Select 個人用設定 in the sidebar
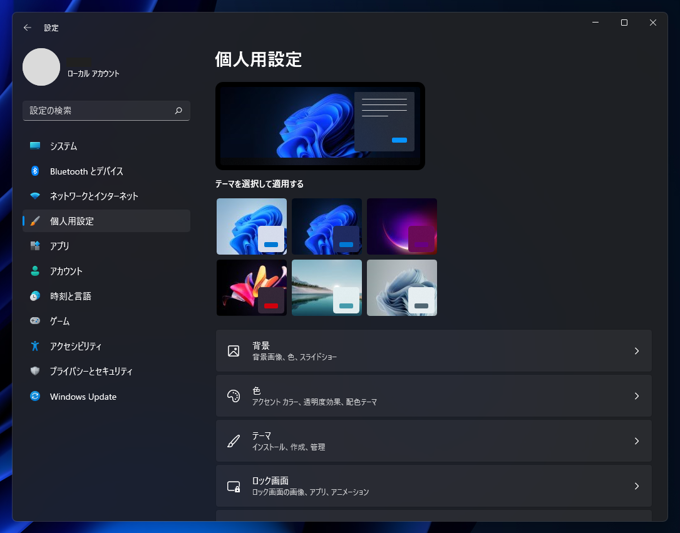680x533 pixels. click(x=106, y=221)
